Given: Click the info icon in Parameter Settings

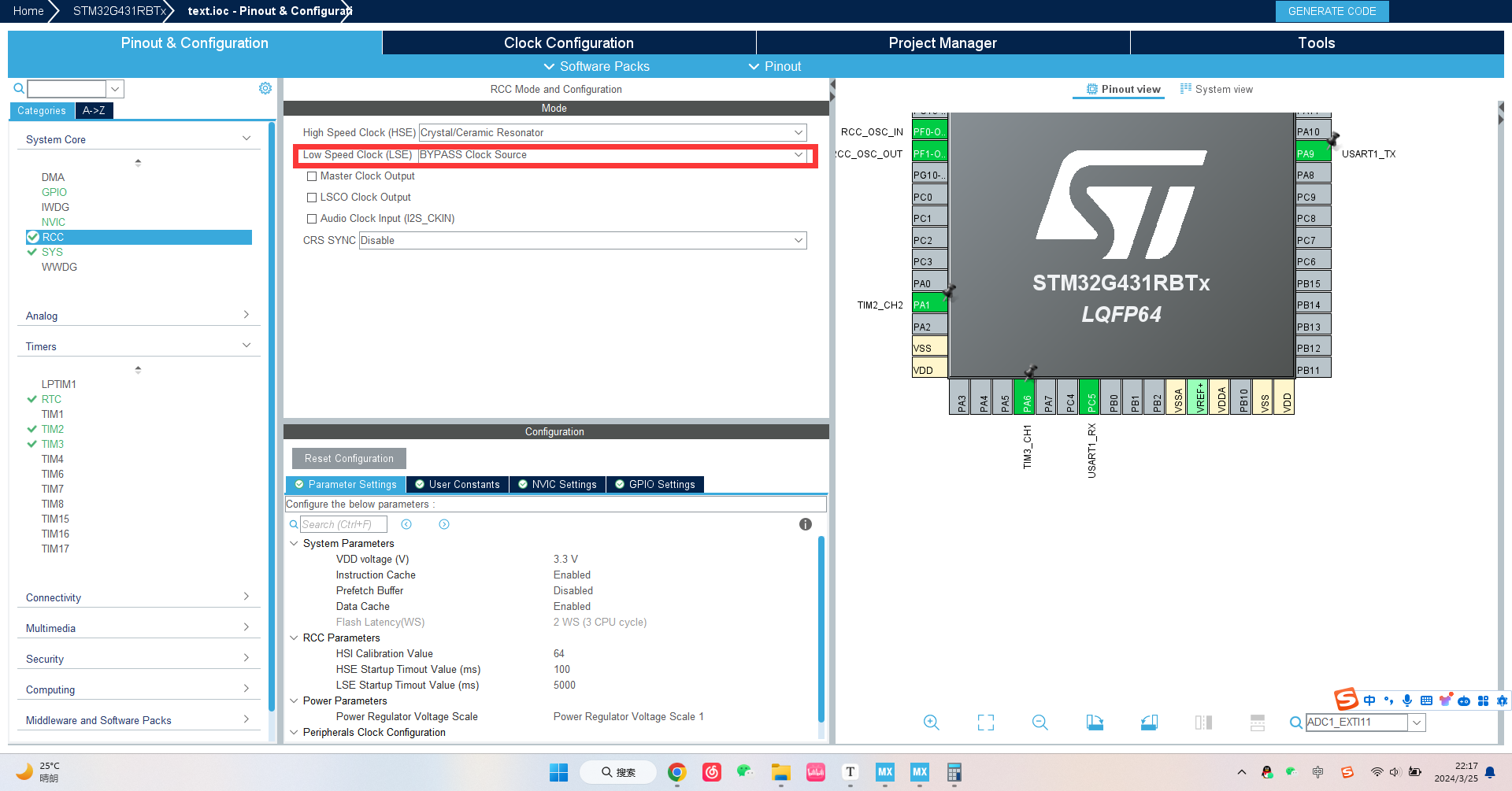Looking at the screenshot, I should (806, 524).
